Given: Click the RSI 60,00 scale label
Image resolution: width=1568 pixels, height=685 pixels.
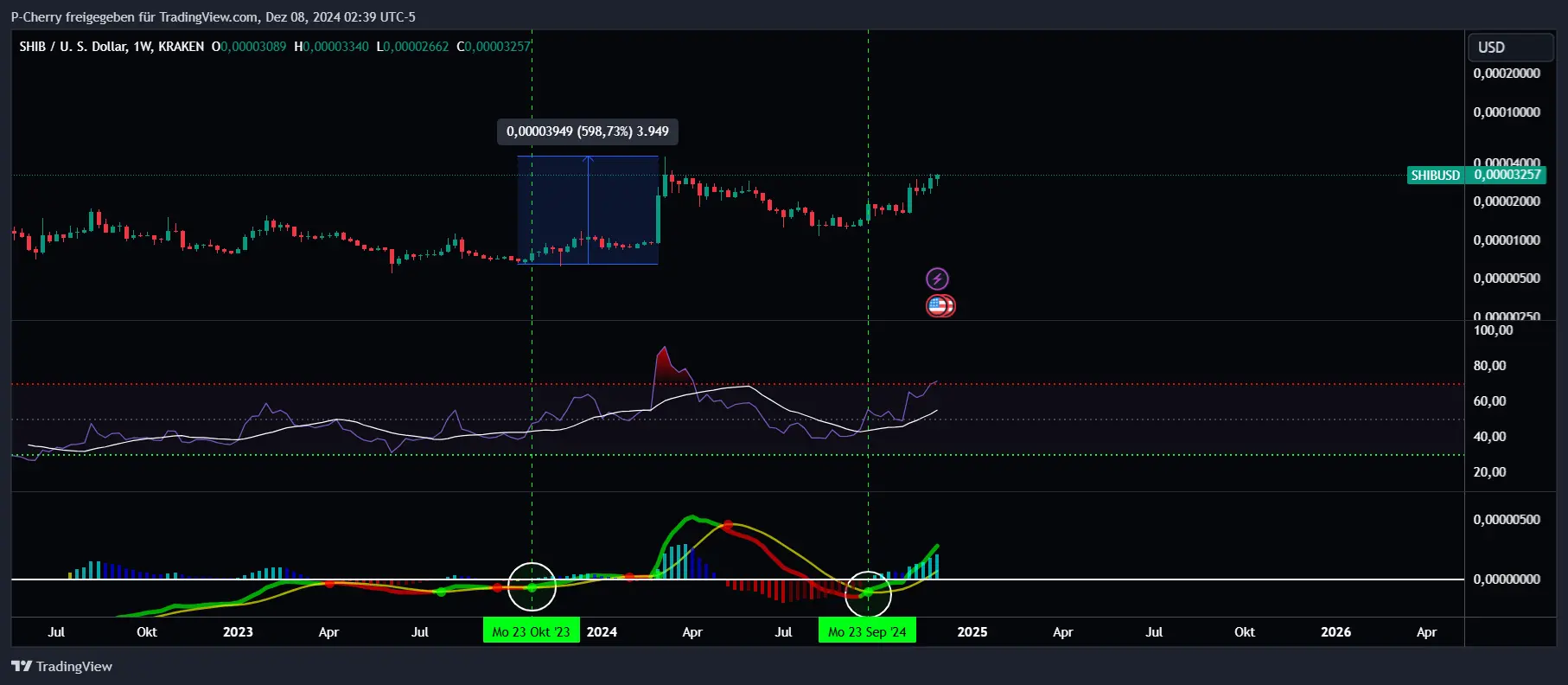Looking at the screenshot, I should 1490,401.
